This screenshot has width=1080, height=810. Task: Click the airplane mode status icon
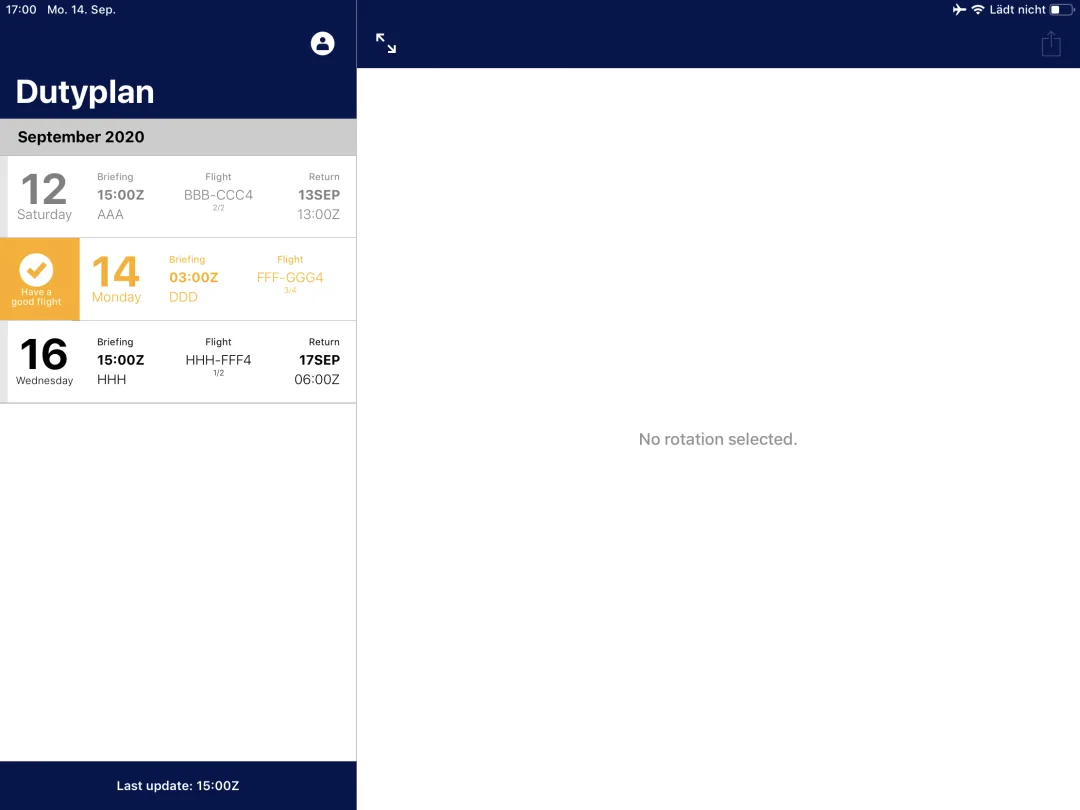[959, 10]
